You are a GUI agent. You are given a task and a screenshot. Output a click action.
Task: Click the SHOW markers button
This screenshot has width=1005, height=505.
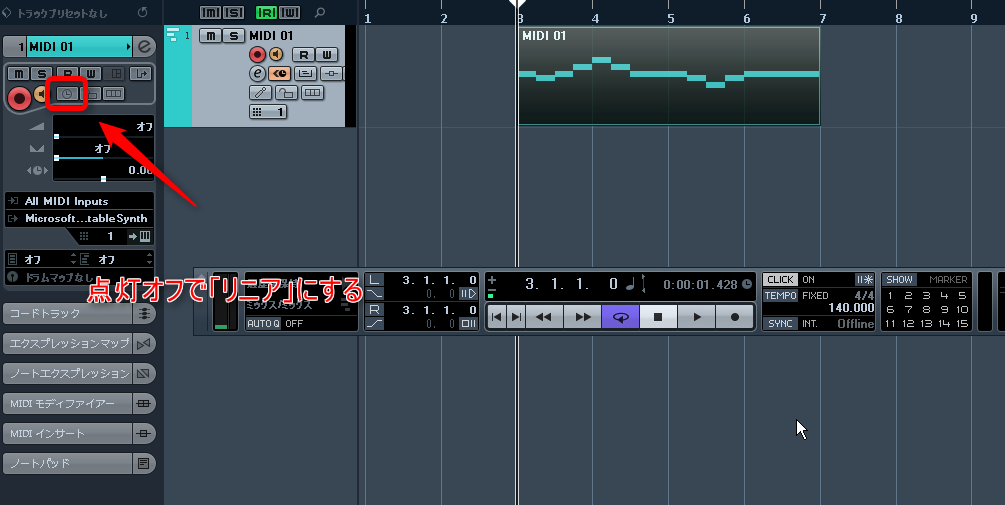899,279
